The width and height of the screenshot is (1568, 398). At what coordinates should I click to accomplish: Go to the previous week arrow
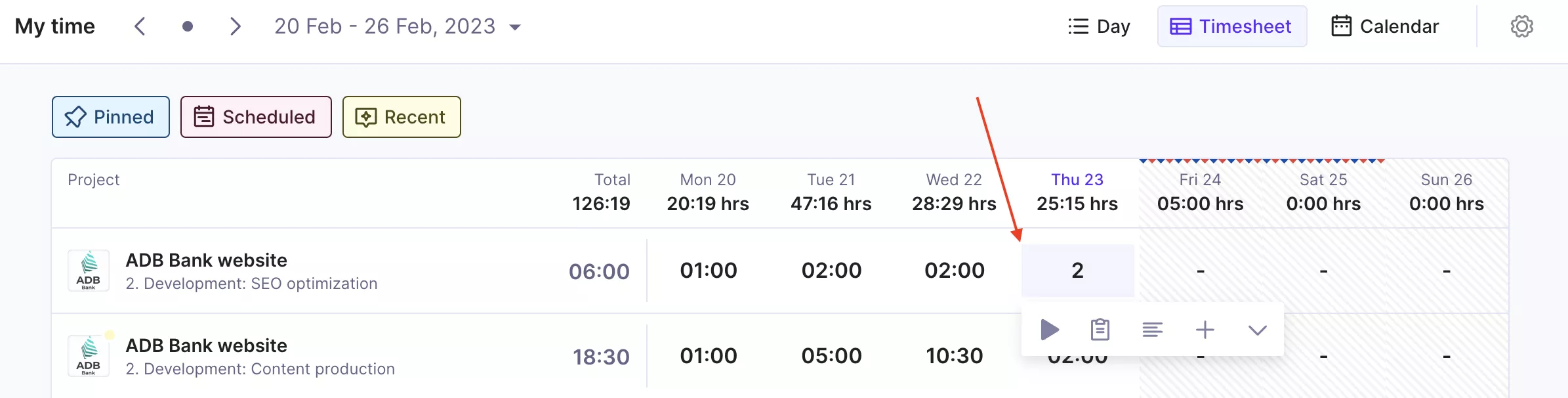(x=140, y=26)
